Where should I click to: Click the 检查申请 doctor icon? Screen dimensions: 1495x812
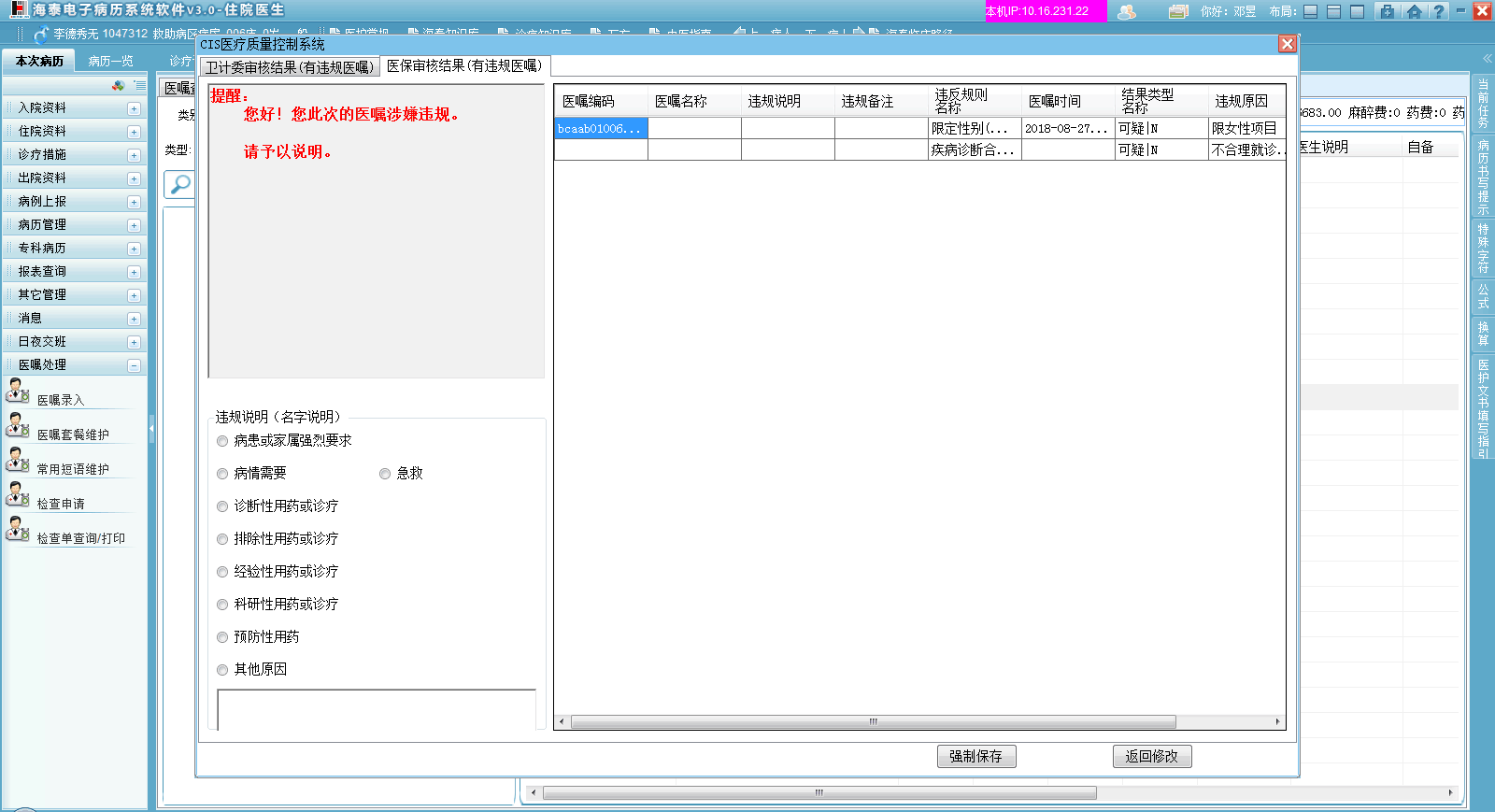[x=17, y=494]
